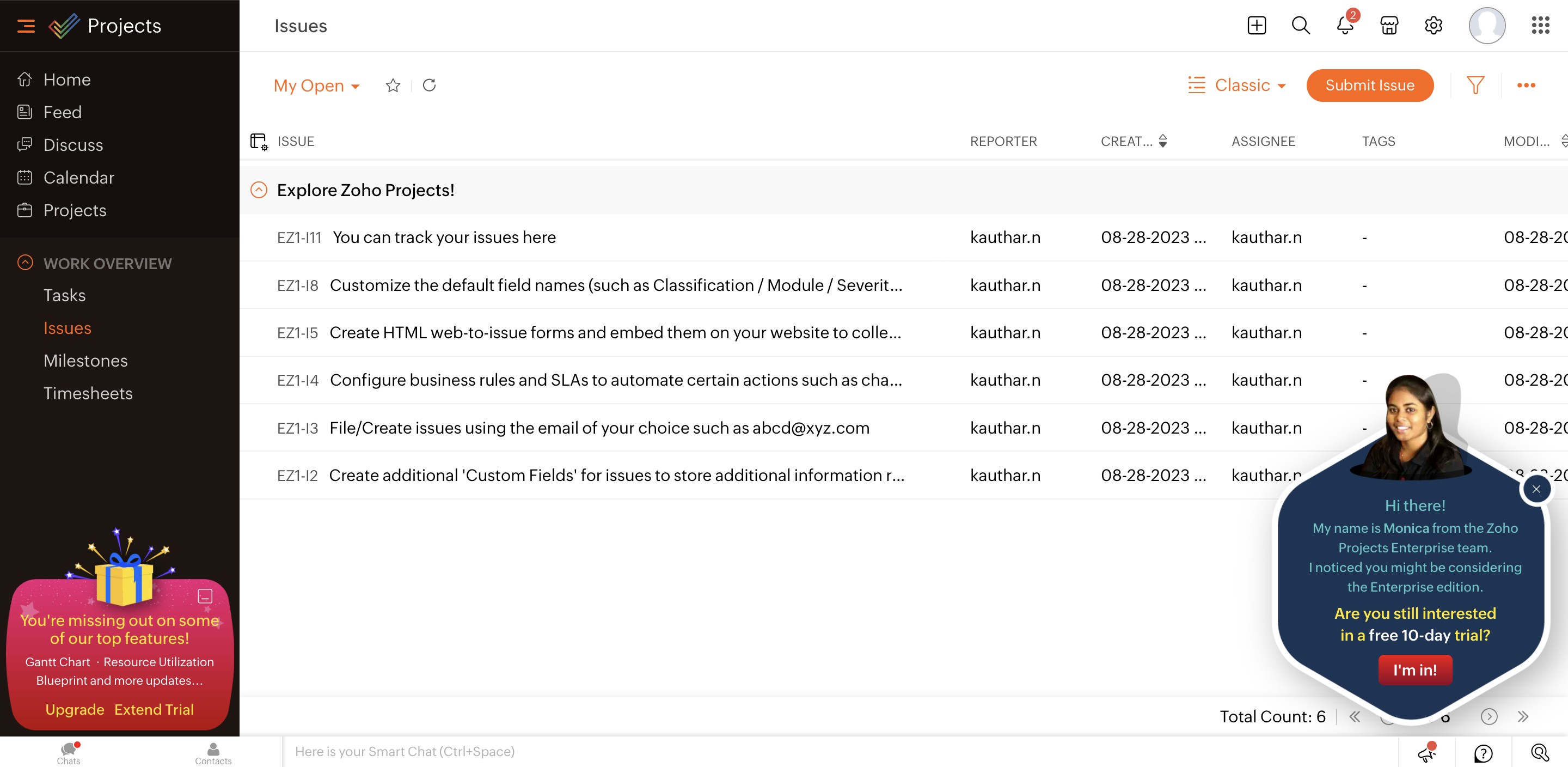
Task: Click the Smart Chat input field
Action: [x=840, y=751]
